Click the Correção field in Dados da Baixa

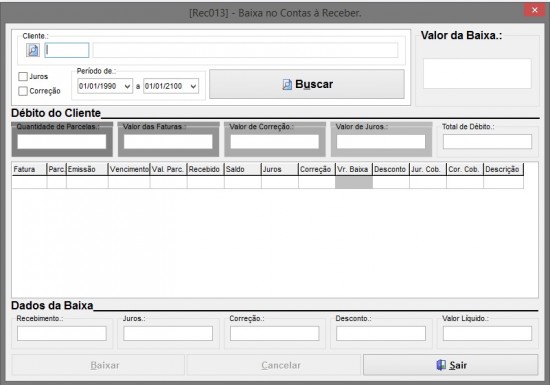275,333
